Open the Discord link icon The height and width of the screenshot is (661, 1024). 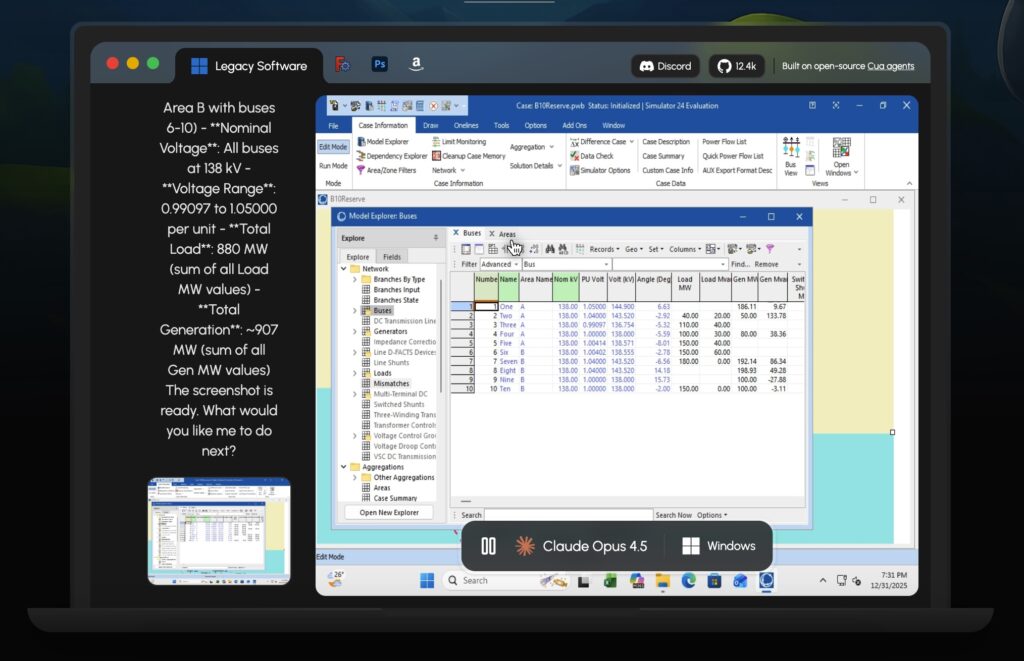click(x=665, y=66)
